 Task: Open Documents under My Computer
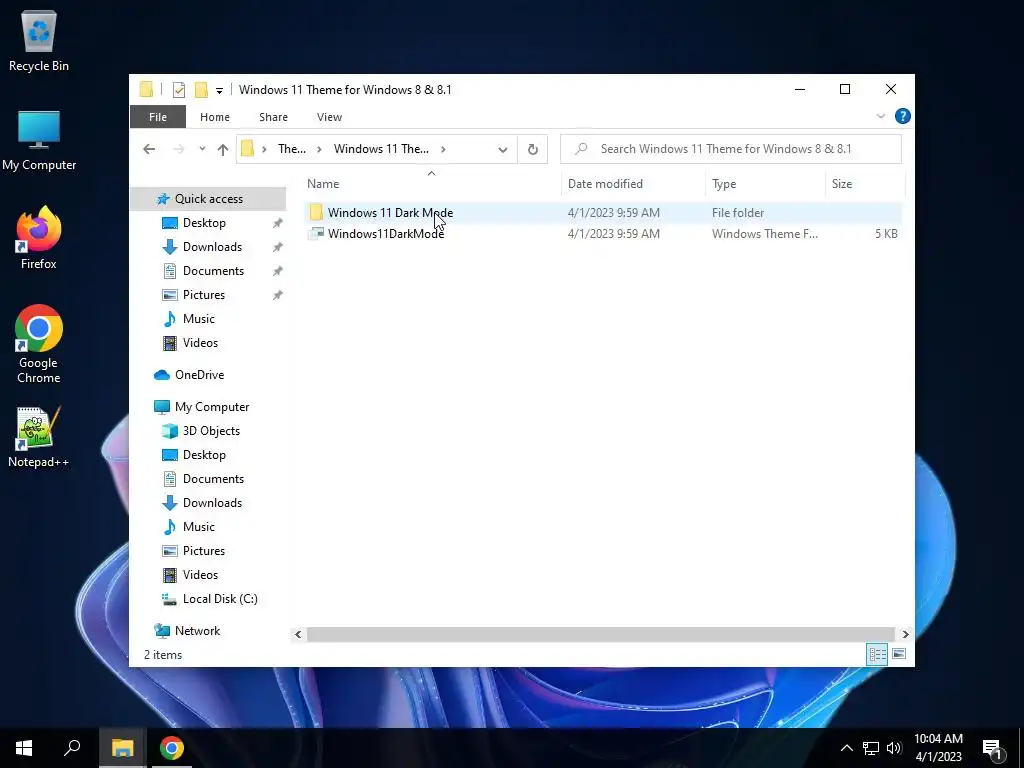[x=214, y=479]
